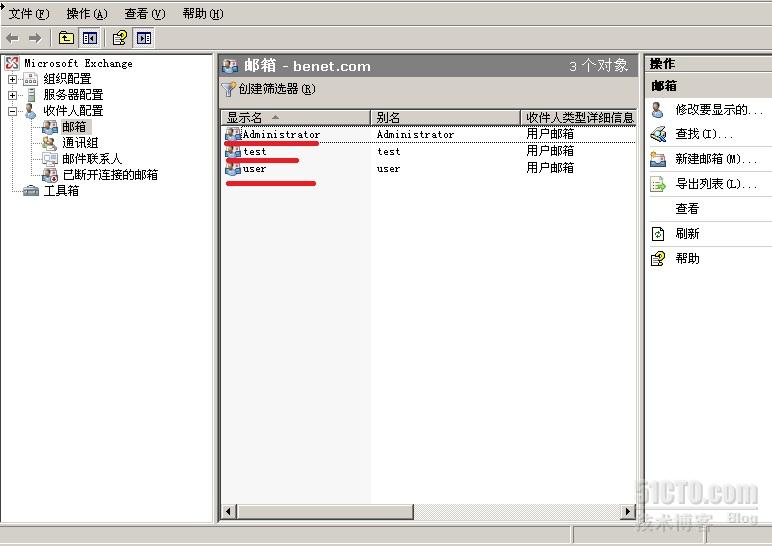Select user display name row

255,169
